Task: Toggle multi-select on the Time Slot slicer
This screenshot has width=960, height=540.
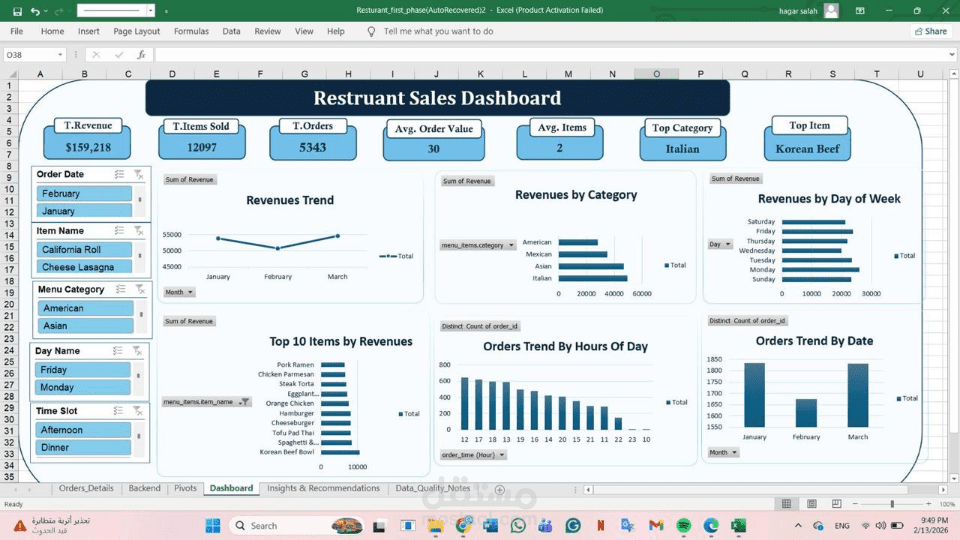Action: point(118,411)
